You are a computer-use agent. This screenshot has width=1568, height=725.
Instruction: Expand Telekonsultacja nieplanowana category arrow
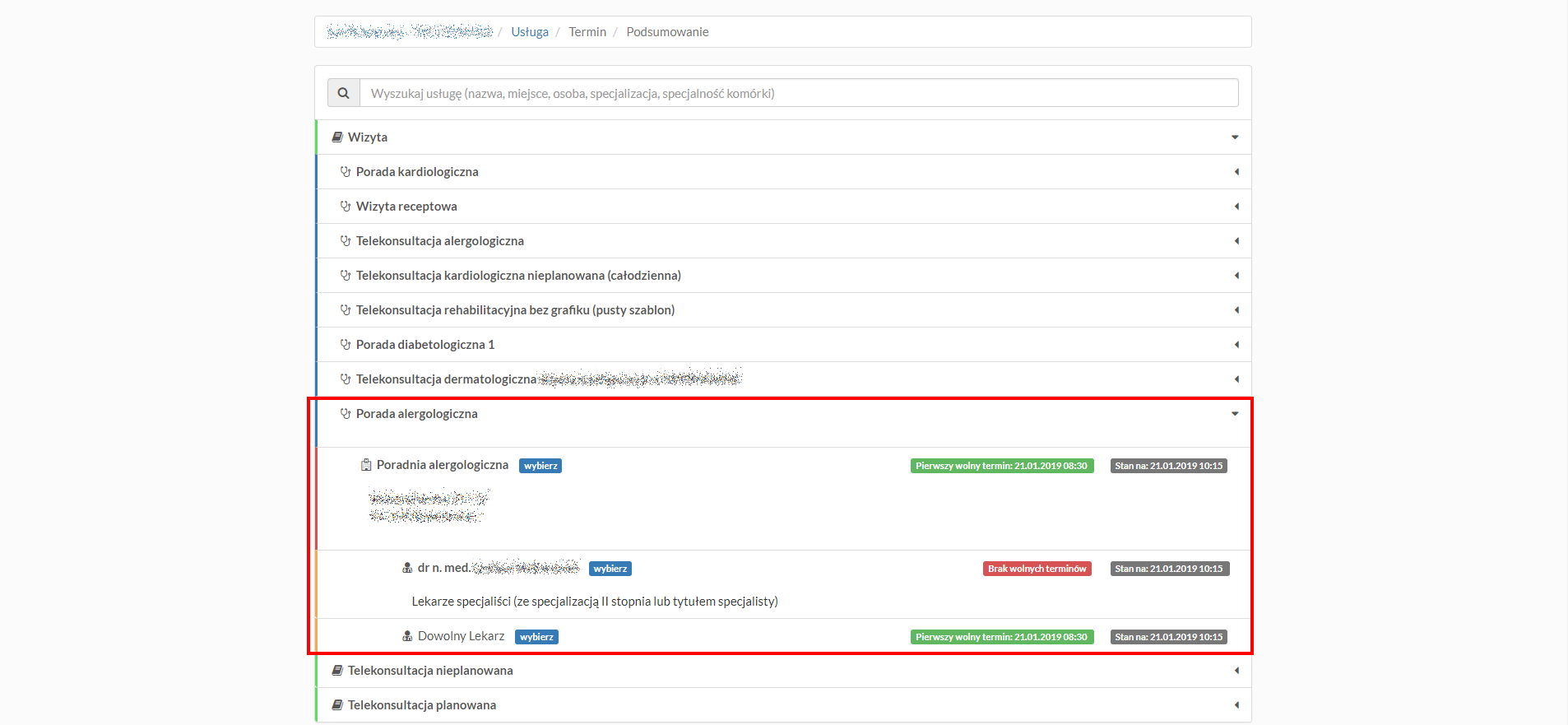1236,671
